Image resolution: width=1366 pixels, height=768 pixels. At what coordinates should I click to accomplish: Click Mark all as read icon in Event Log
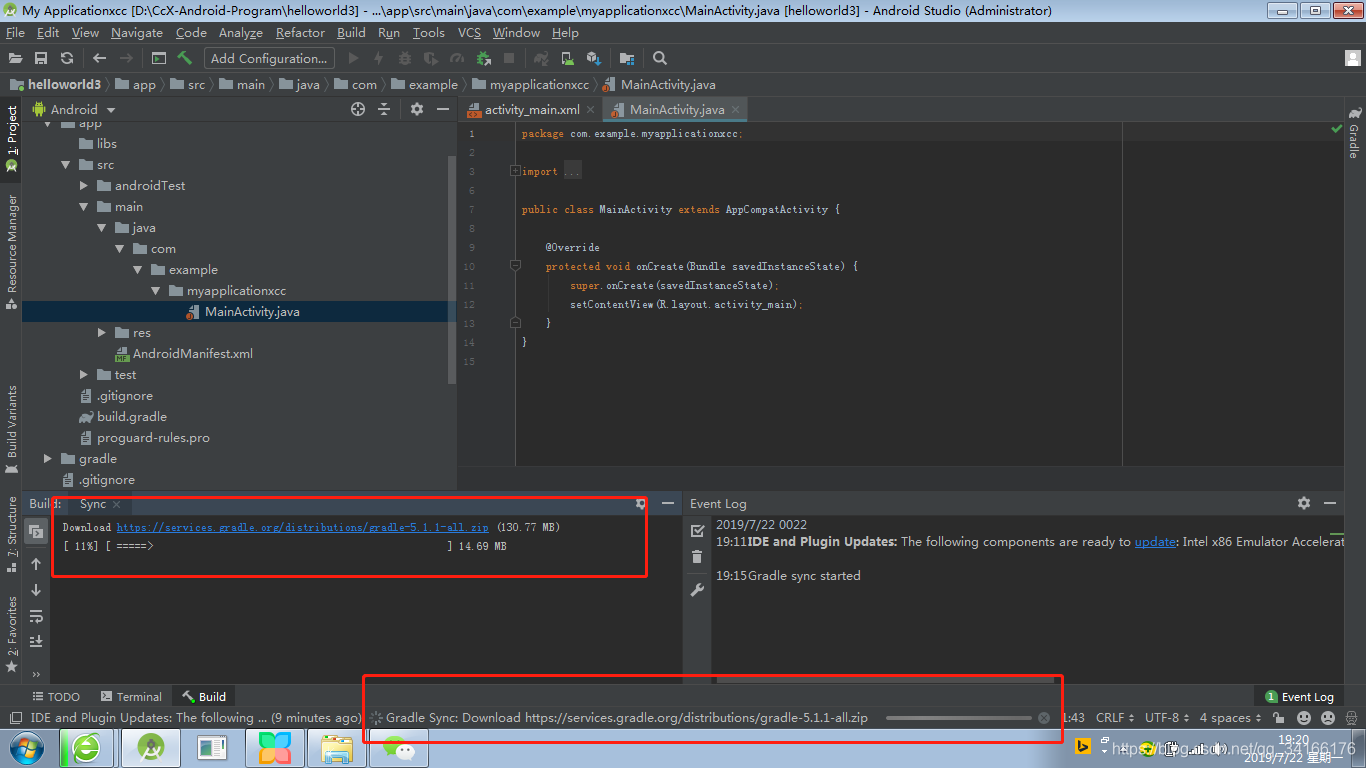(698, 531)
